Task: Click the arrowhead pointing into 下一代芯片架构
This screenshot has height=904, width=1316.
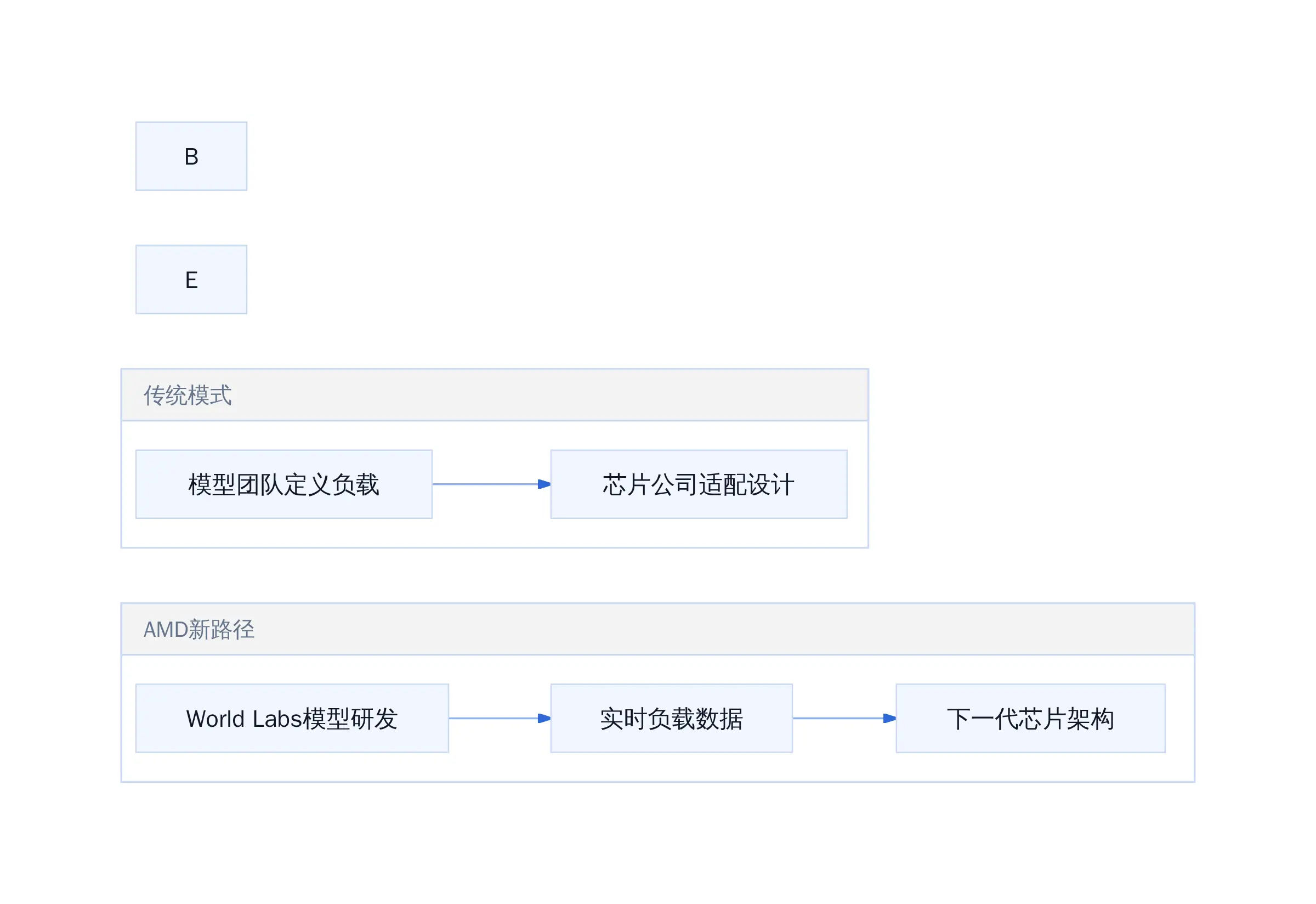Action: [890, 719]
